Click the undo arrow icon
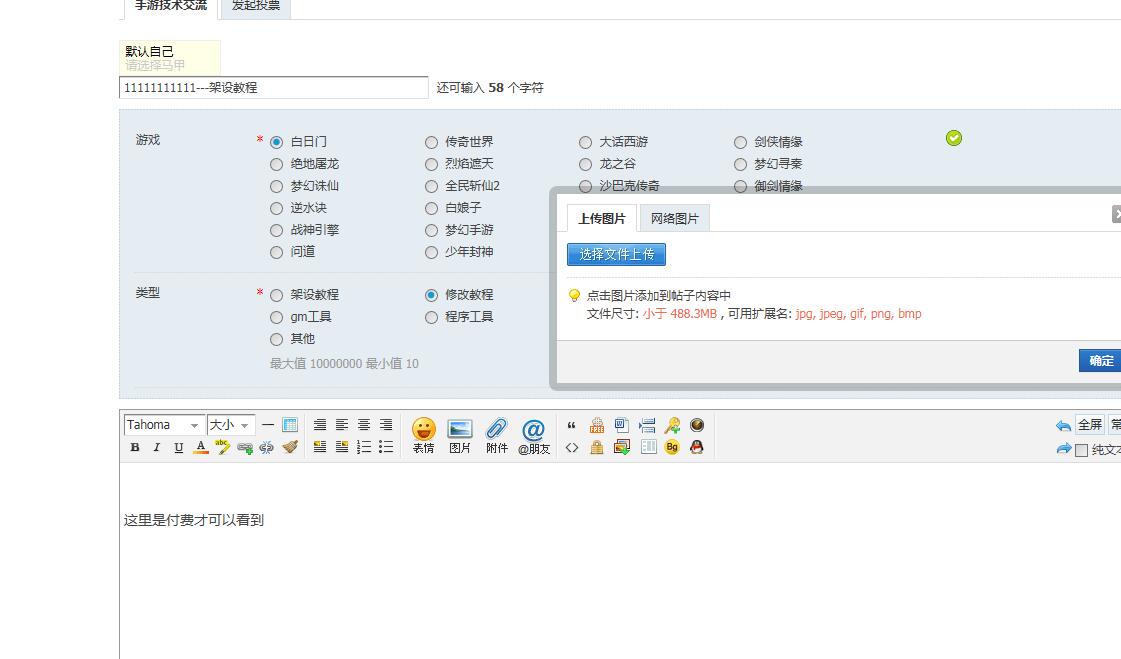Screen dimensions: 1121x659 point(1063,426)
